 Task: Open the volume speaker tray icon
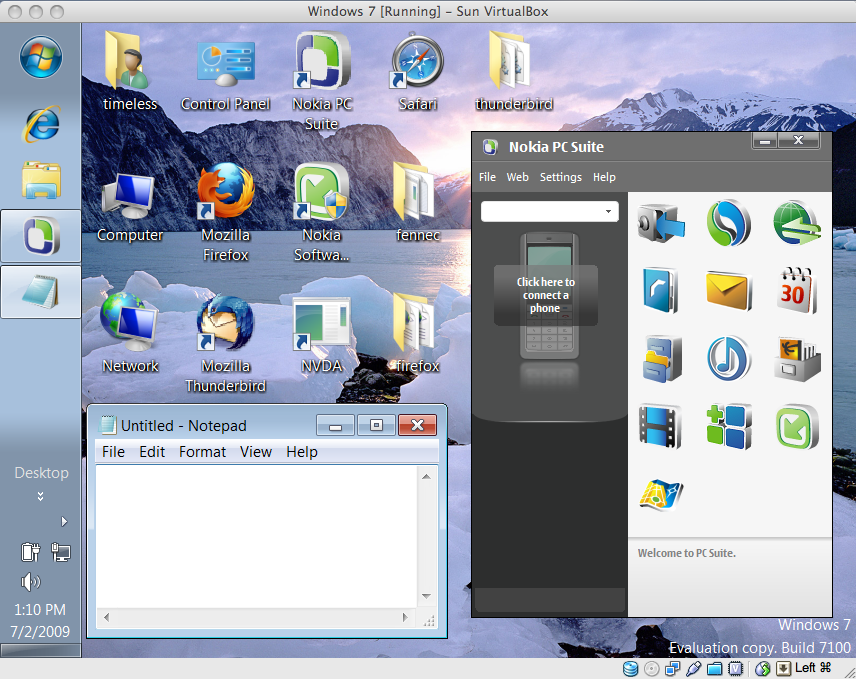click(31, 582)
